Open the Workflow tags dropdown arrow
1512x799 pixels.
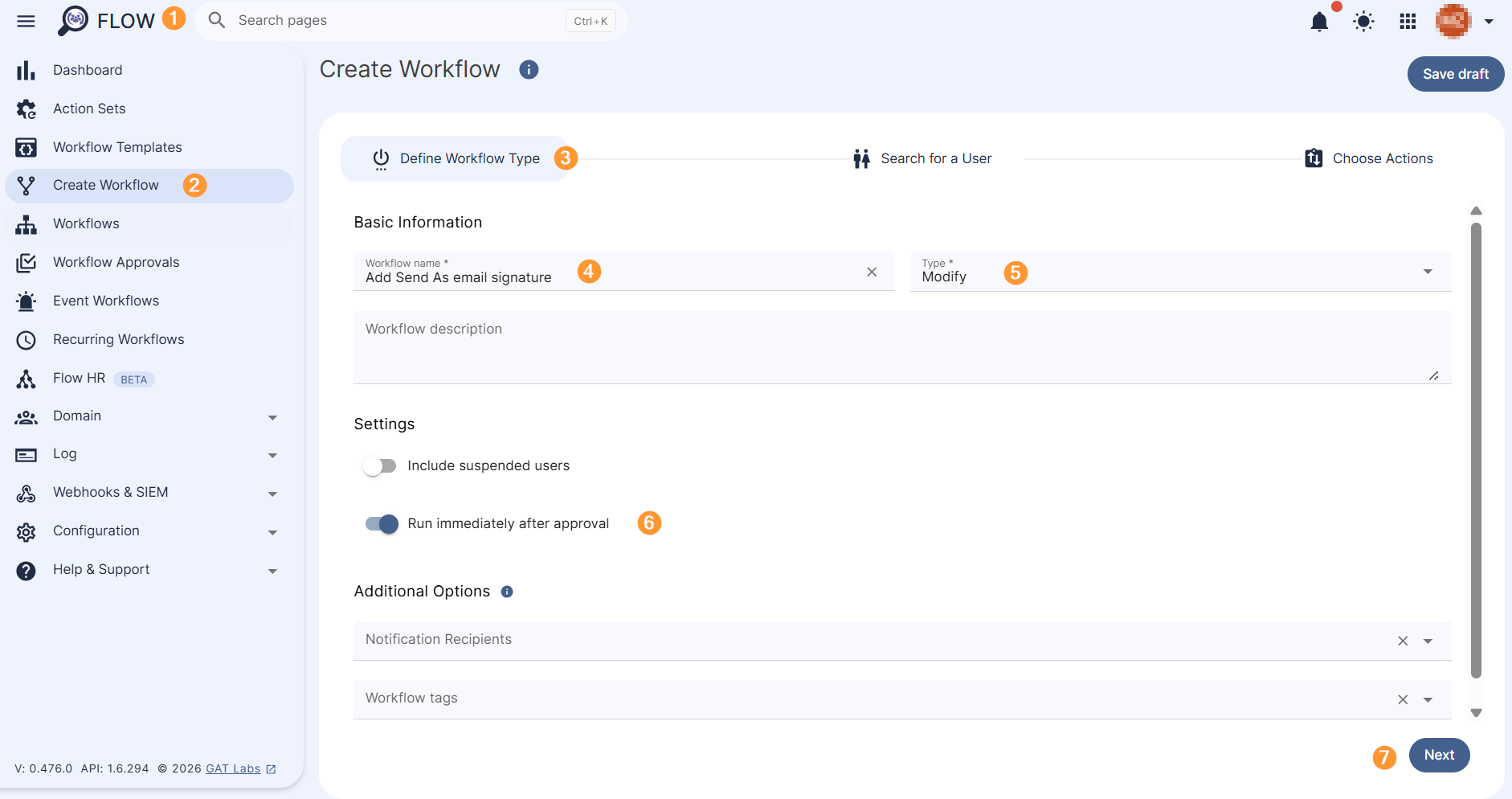[x=1428, y=699]
